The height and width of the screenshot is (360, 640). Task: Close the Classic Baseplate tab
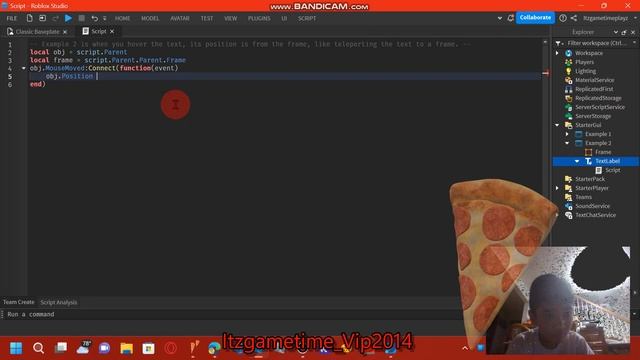point(65,31)
